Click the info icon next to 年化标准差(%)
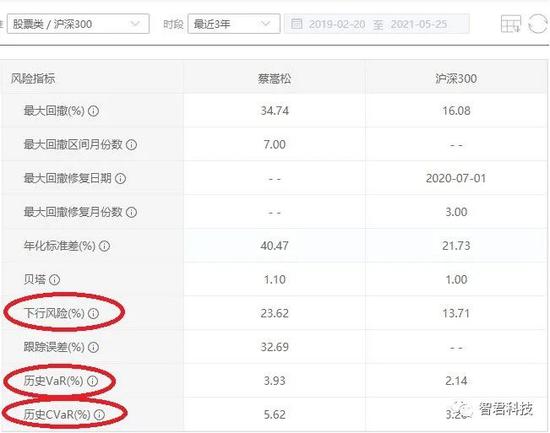This screenshot has height=433, width=550. [104, 246]
